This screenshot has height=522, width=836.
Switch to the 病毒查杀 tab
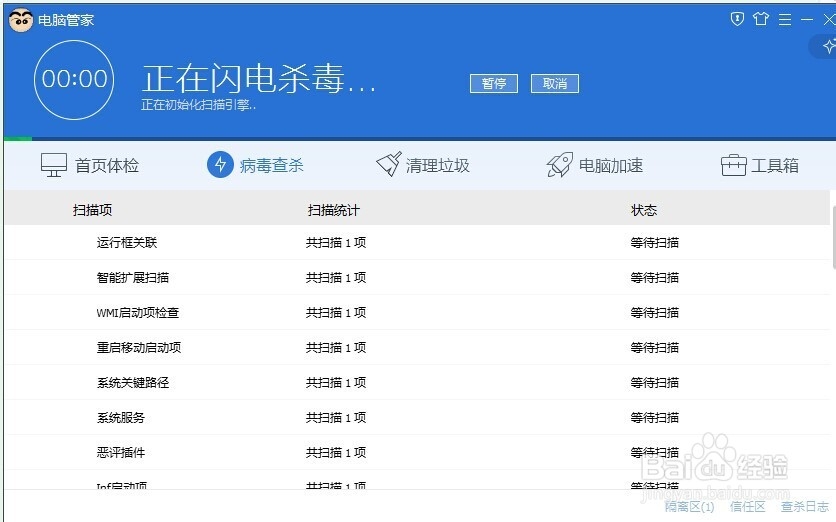click(x=255, y=165)
